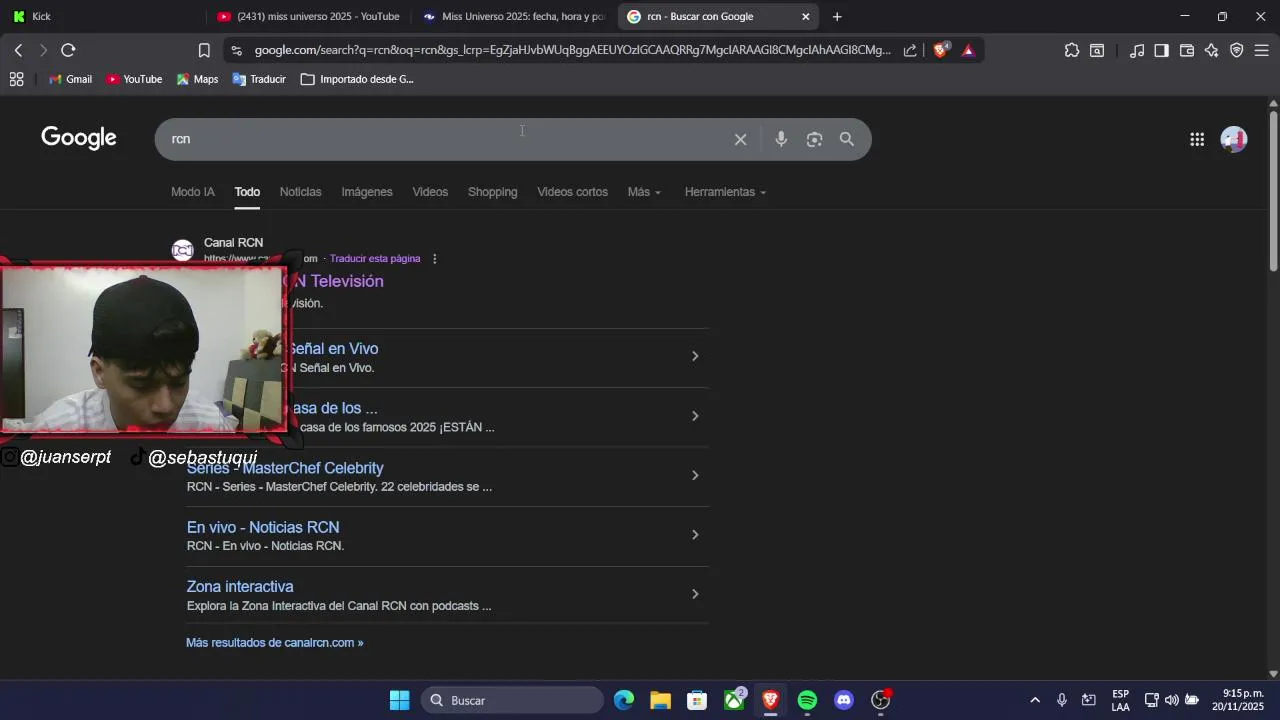Open the tab search icon in toolbar

point(1097,50)
